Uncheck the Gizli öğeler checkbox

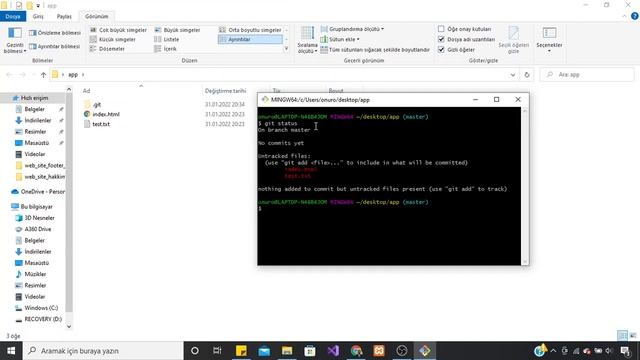441,49
